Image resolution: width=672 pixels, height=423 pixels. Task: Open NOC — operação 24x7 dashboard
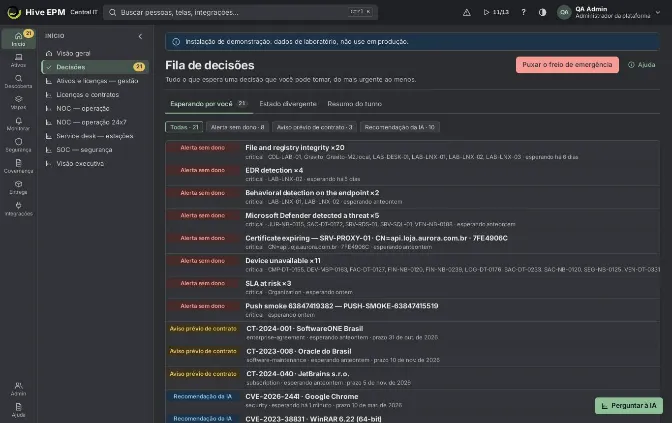[95, 122]
